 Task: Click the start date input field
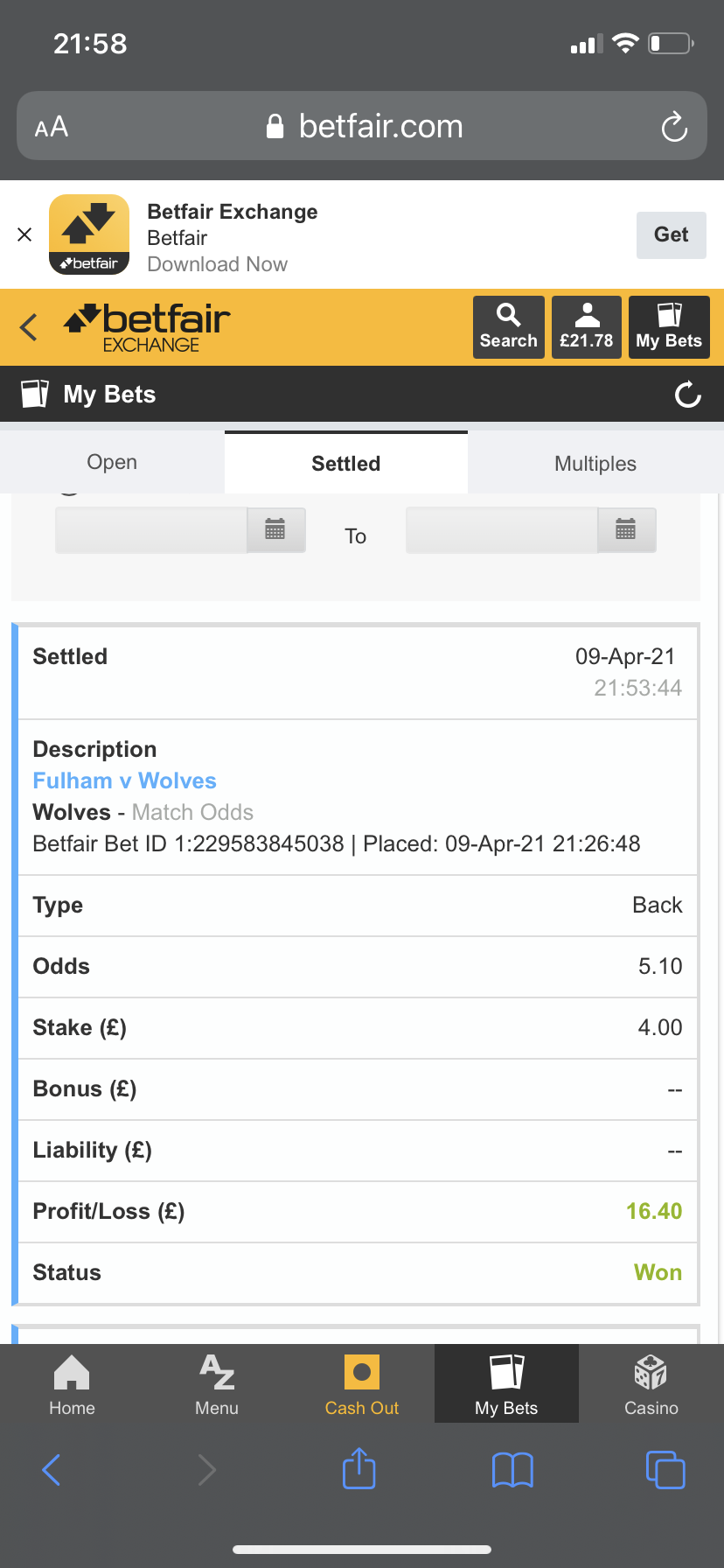(x=151, y=530)
